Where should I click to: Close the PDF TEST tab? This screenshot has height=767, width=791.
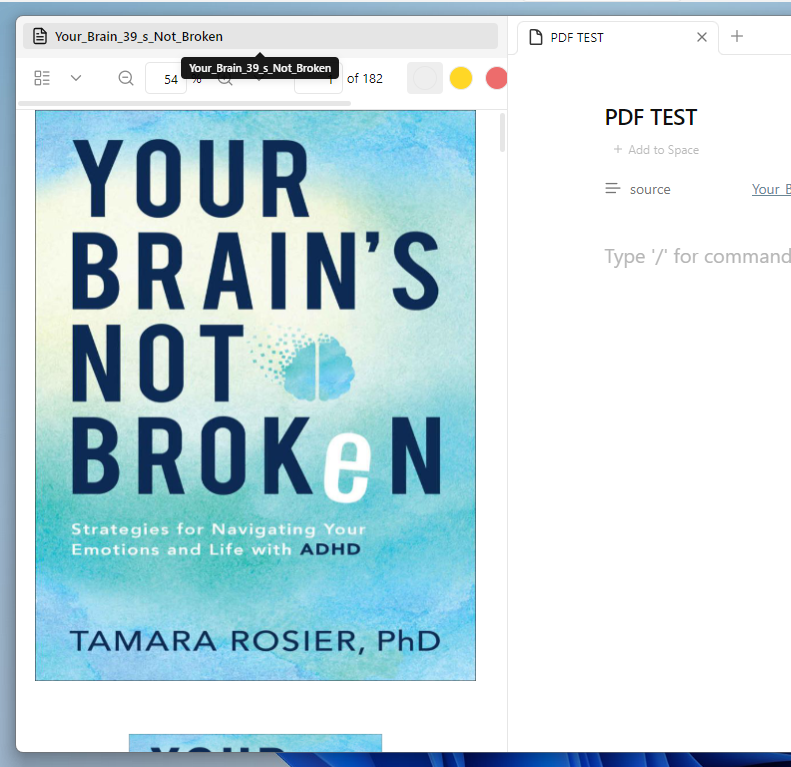pyautogui.click(x=702, y=37)
